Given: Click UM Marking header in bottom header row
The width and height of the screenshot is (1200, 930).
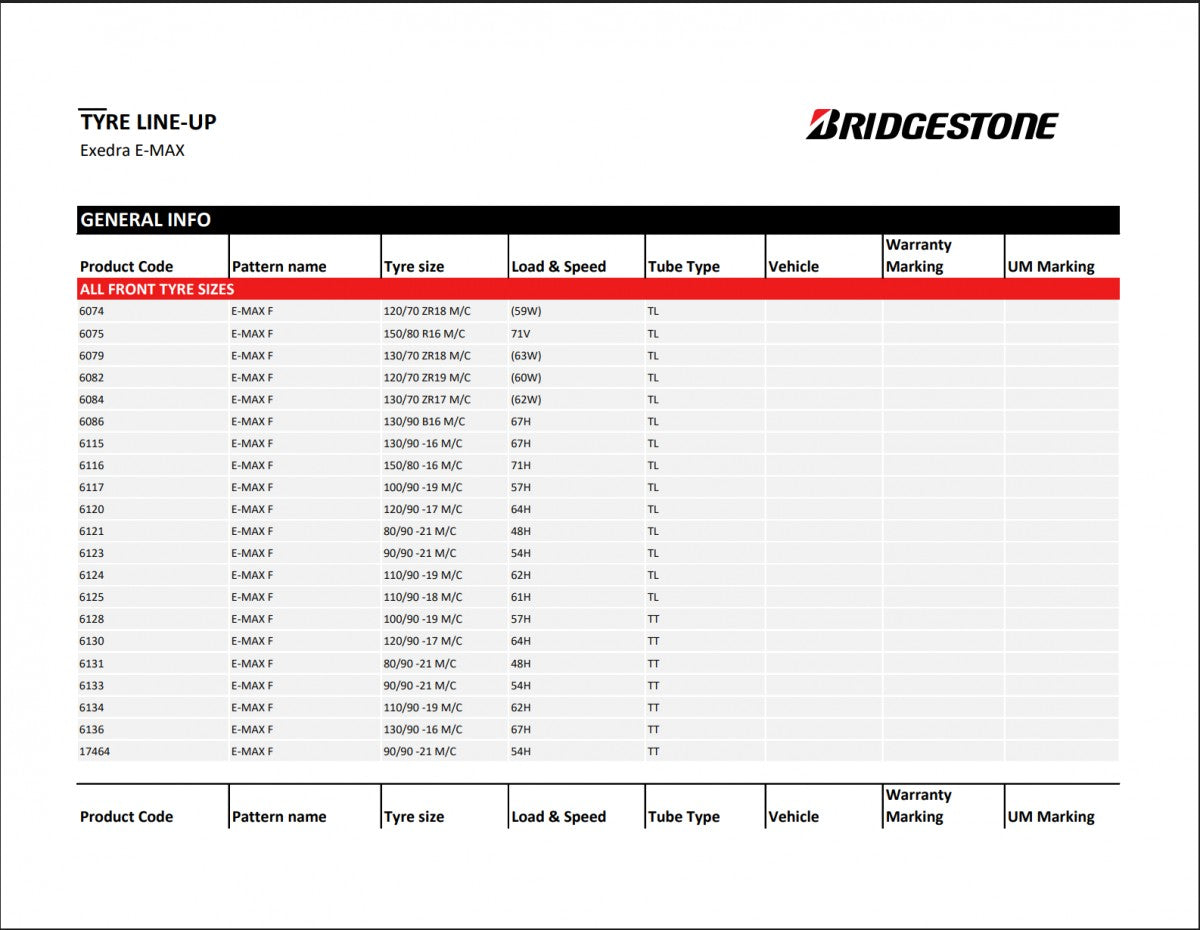Looking at the screenshot, I should pyautogui.click(x=1051, y=817).
